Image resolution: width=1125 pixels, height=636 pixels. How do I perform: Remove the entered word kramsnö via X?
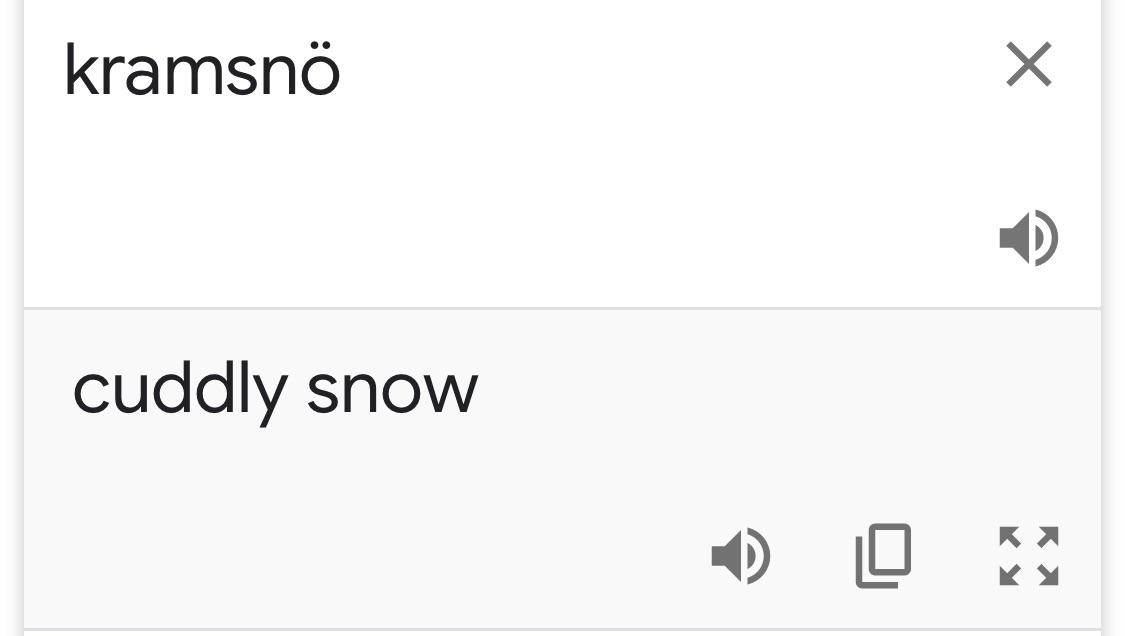(1029, 65)
